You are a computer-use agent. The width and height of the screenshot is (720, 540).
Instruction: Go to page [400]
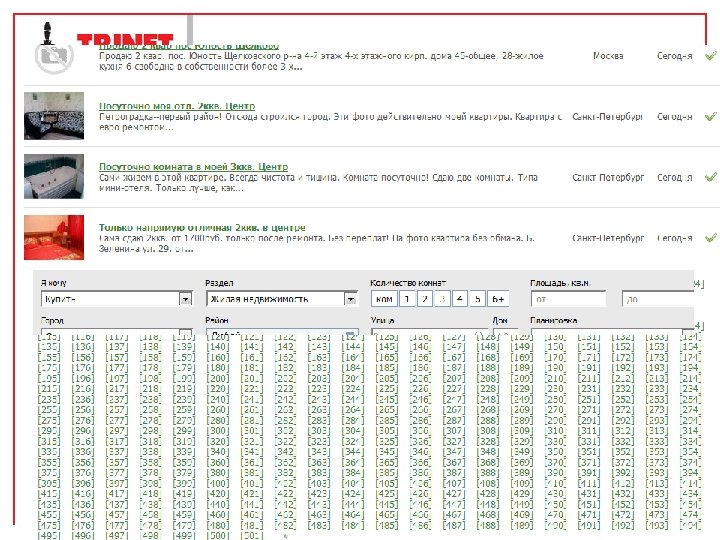(218, 484)
